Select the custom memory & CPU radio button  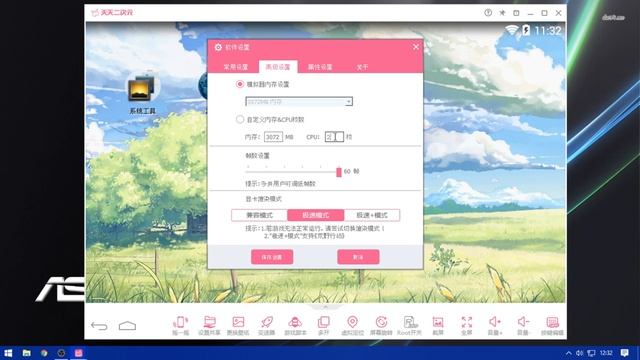pos(240,119)
